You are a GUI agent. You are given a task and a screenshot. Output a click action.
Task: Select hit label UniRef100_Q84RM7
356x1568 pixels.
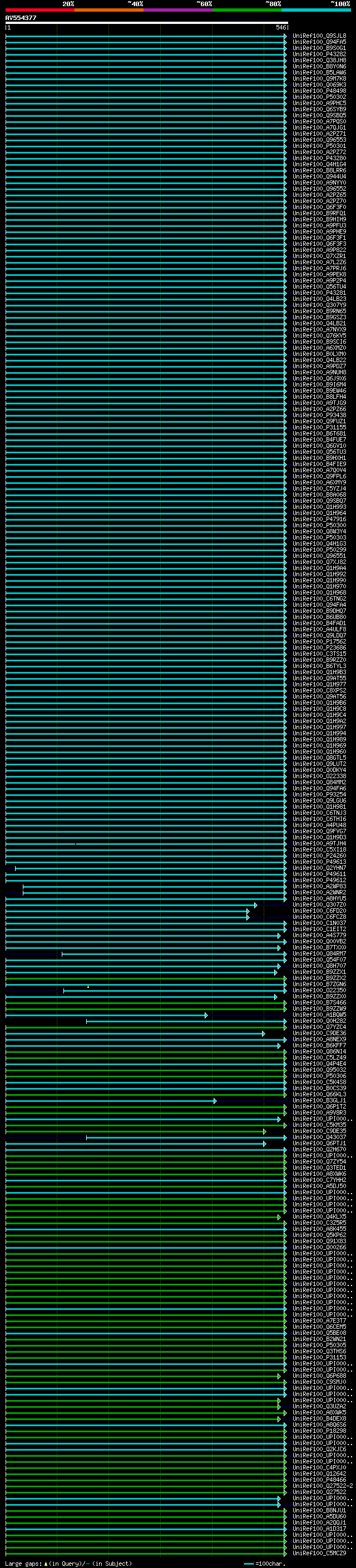click(x=319, y=953)
